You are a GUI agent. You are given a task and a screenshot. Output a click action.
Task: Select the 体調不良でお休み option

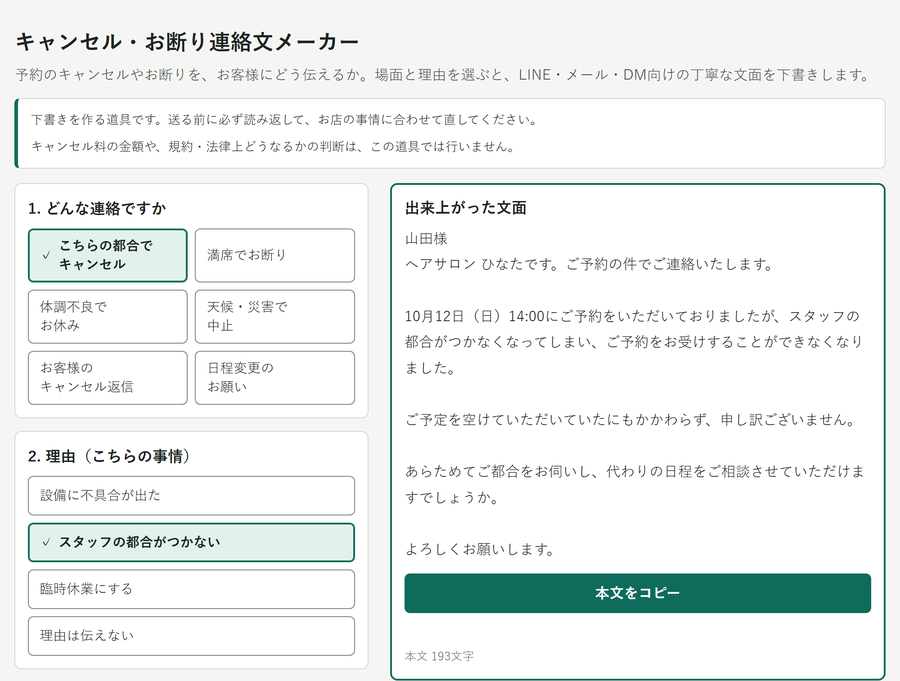(x=108, y=316)
